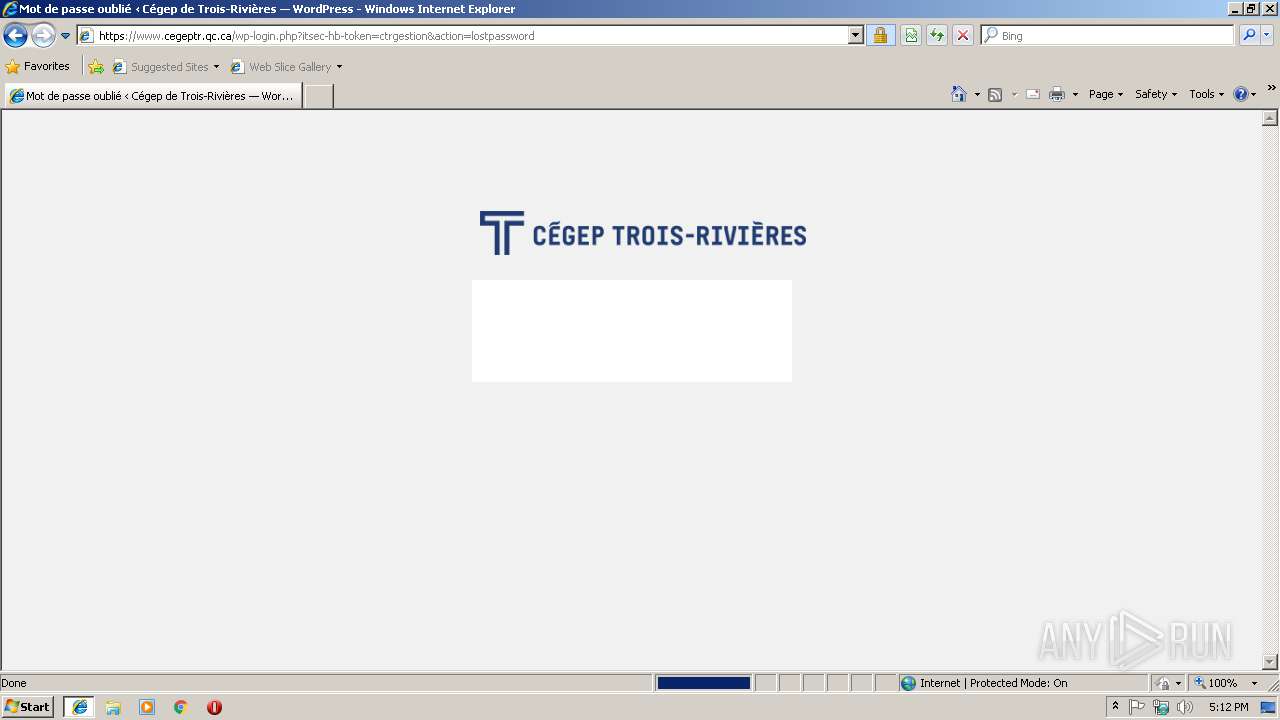Click the network tray icon
This screenshot has width=1280, height=720.
click(x=1161, y=707)
